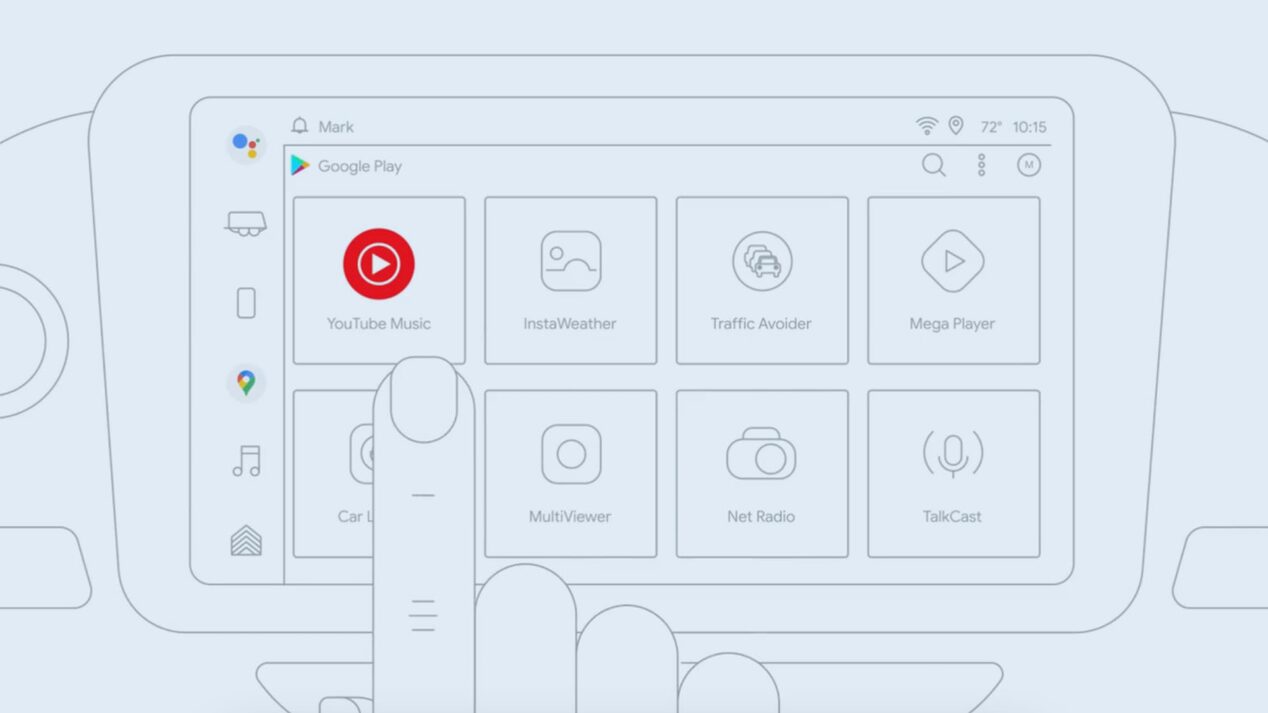The image size is (1268, 713).
Task: Open the notification bell for Mark
Action: (x=298, y=126)
